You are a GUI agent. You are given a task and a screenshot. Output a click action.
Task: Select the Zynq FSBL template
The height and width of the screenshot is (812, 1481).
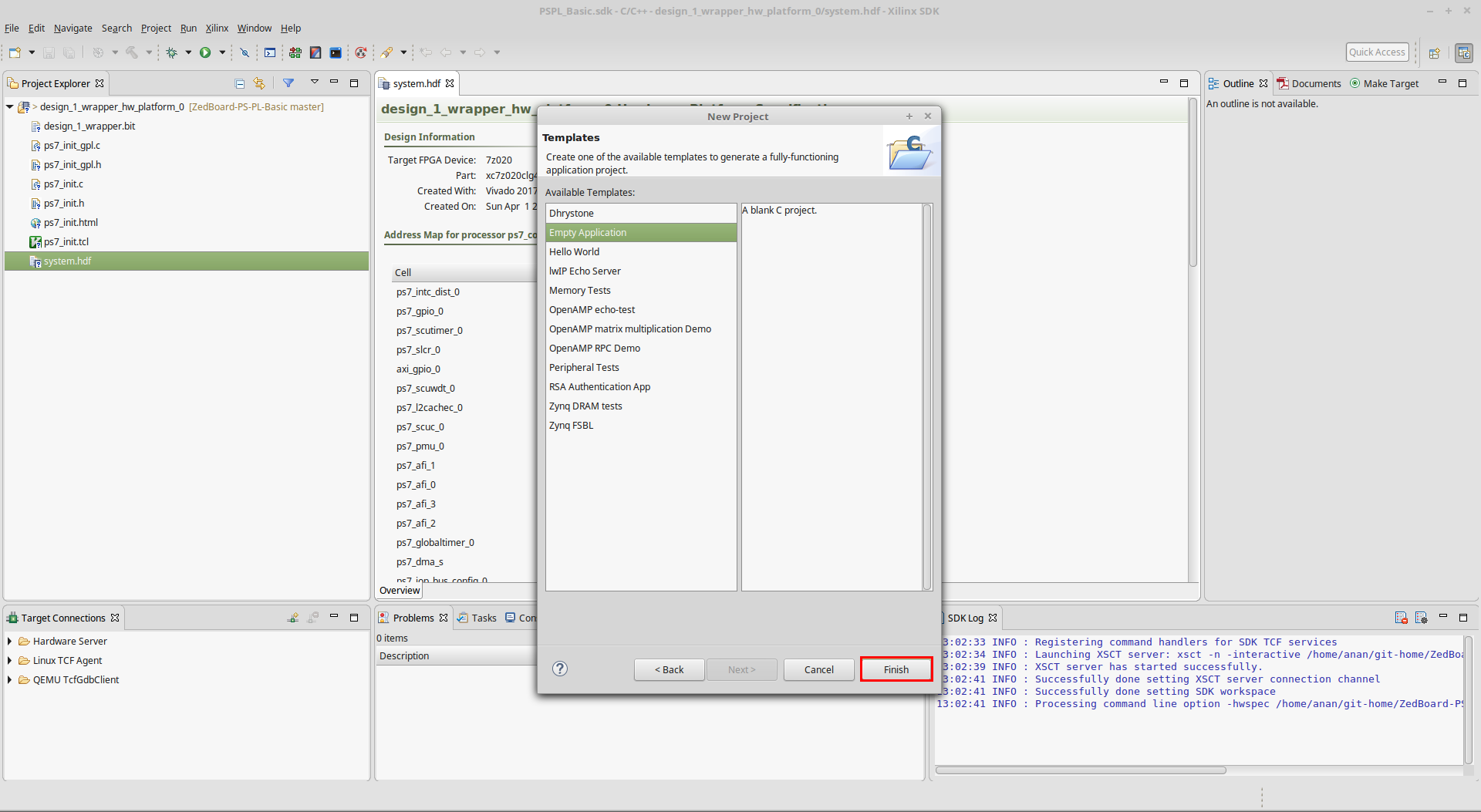pos(641,426)
